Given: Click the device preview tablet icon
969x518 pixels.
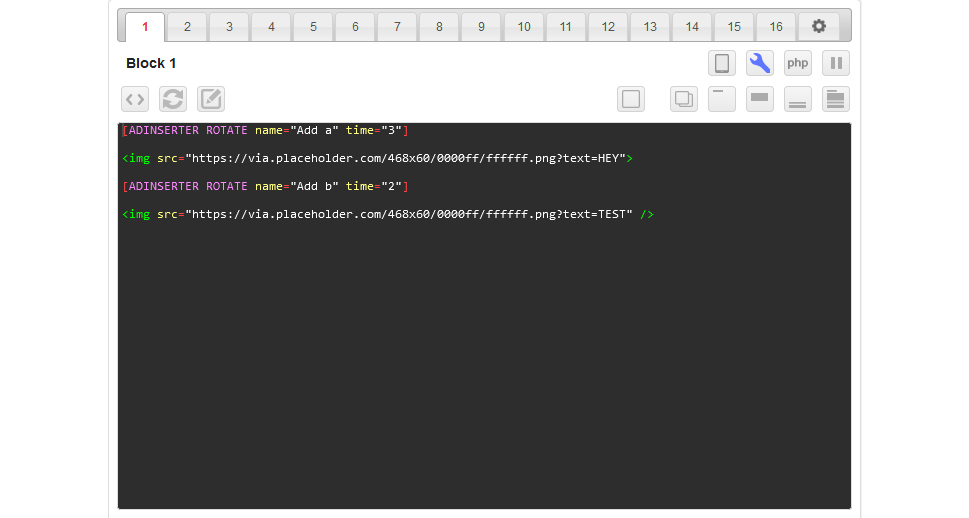Looking at the screenshot, I should (722, 63).
